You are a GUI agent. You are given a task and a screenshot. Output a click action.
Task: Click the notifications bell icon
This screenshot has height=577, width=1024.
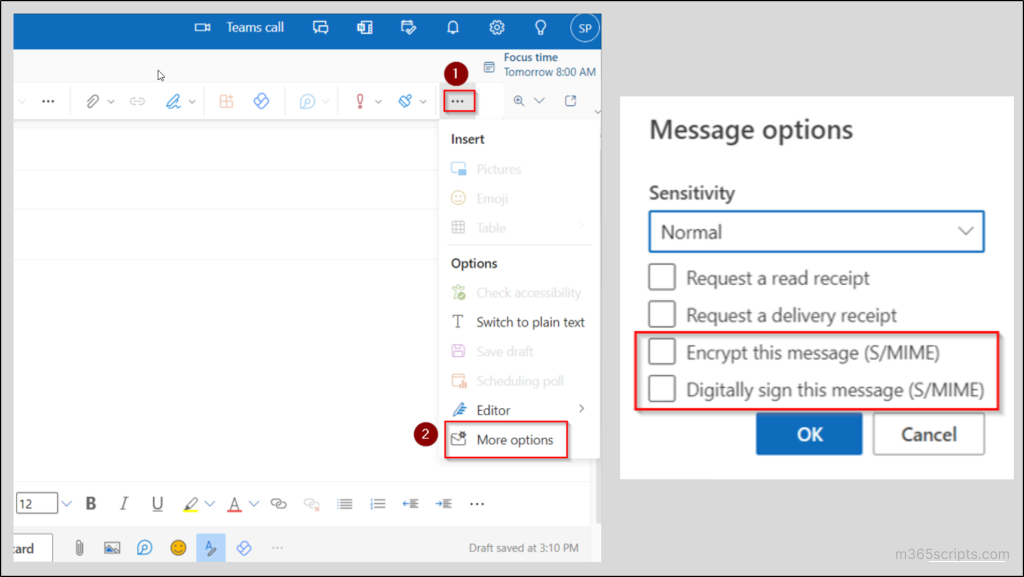tap(453, 27)
